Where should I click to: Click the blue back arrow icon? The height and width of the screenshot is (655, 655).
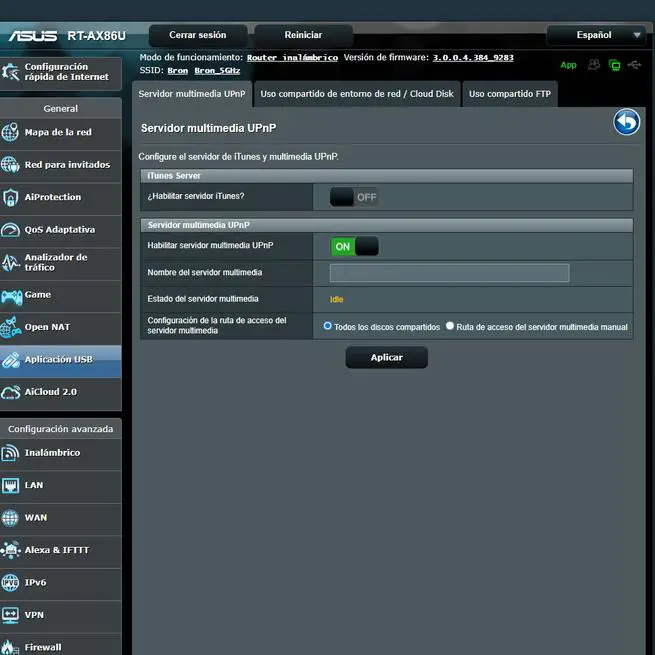(x=626, y=122)
